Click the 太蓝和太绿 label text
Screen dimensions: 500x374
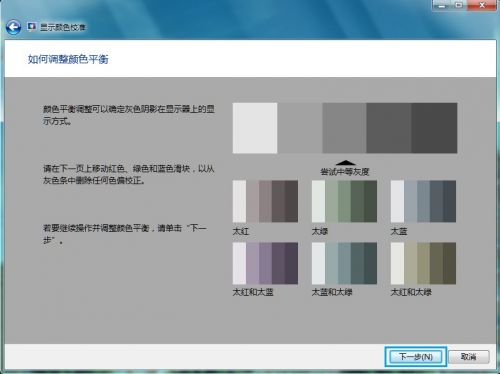pos(332,292)
